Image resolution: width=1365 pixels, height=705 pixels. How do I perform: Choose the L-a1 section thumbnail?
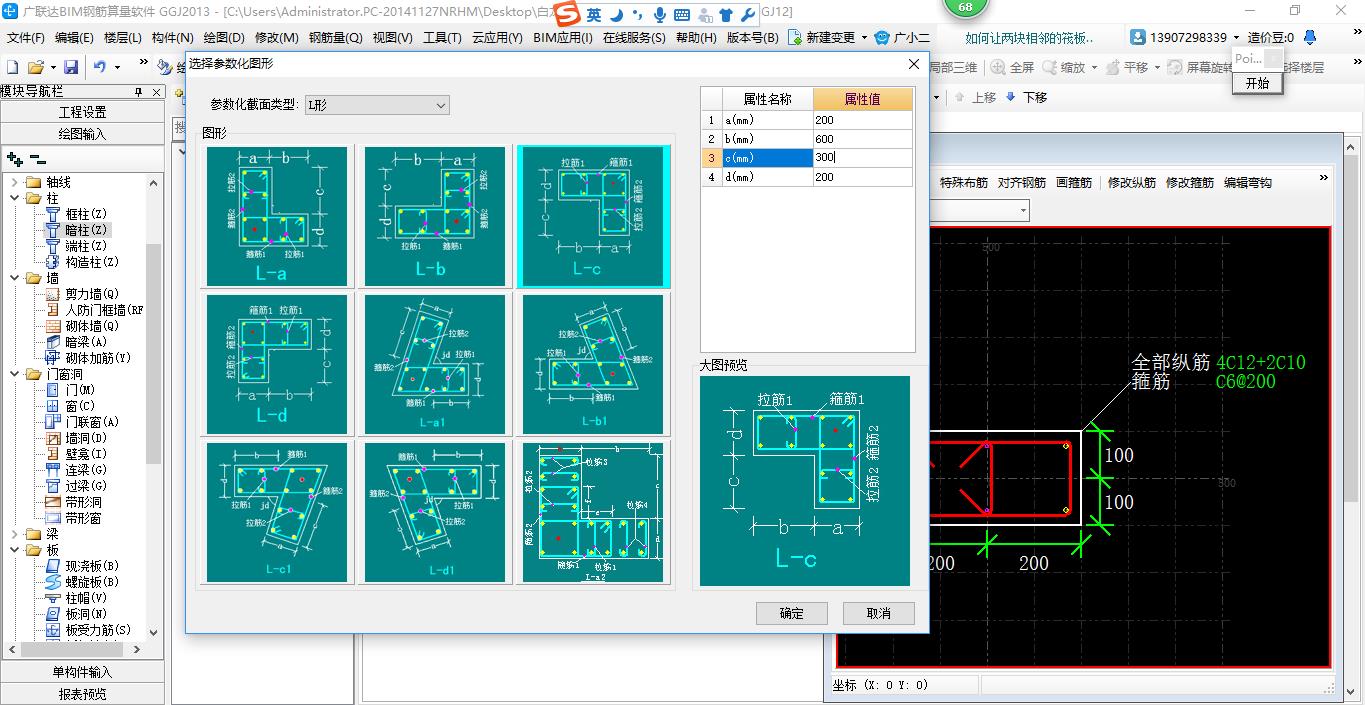point(435,364)
